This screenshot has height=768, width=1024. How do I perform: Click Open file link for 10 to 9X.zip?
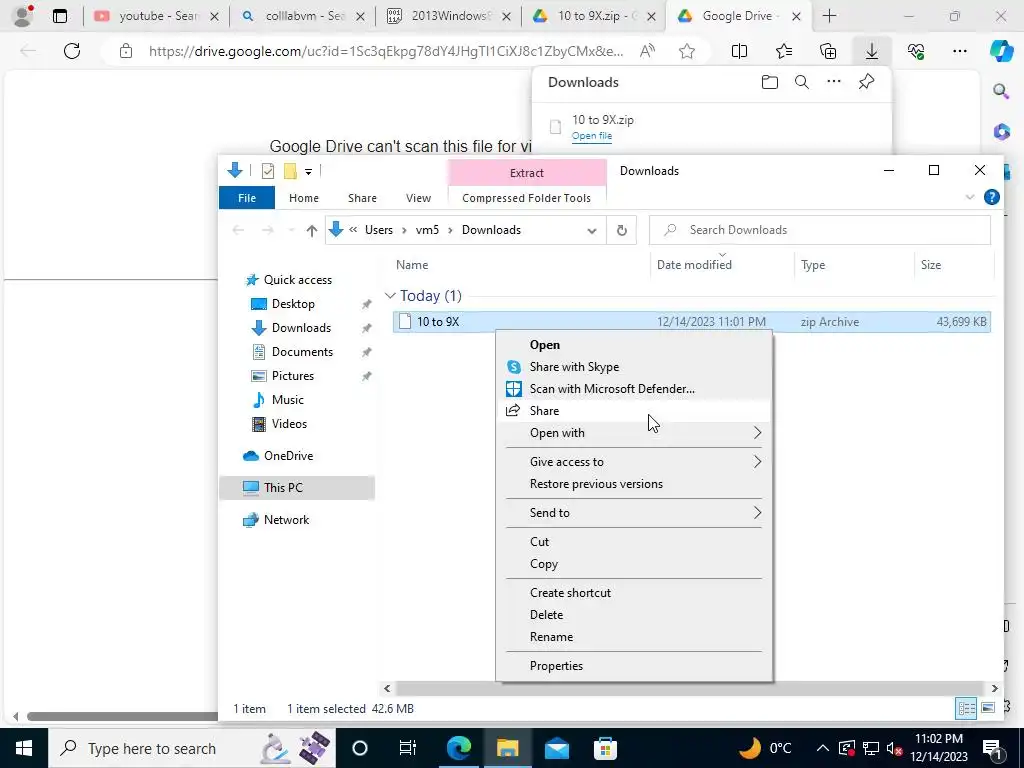click(592, 136)
